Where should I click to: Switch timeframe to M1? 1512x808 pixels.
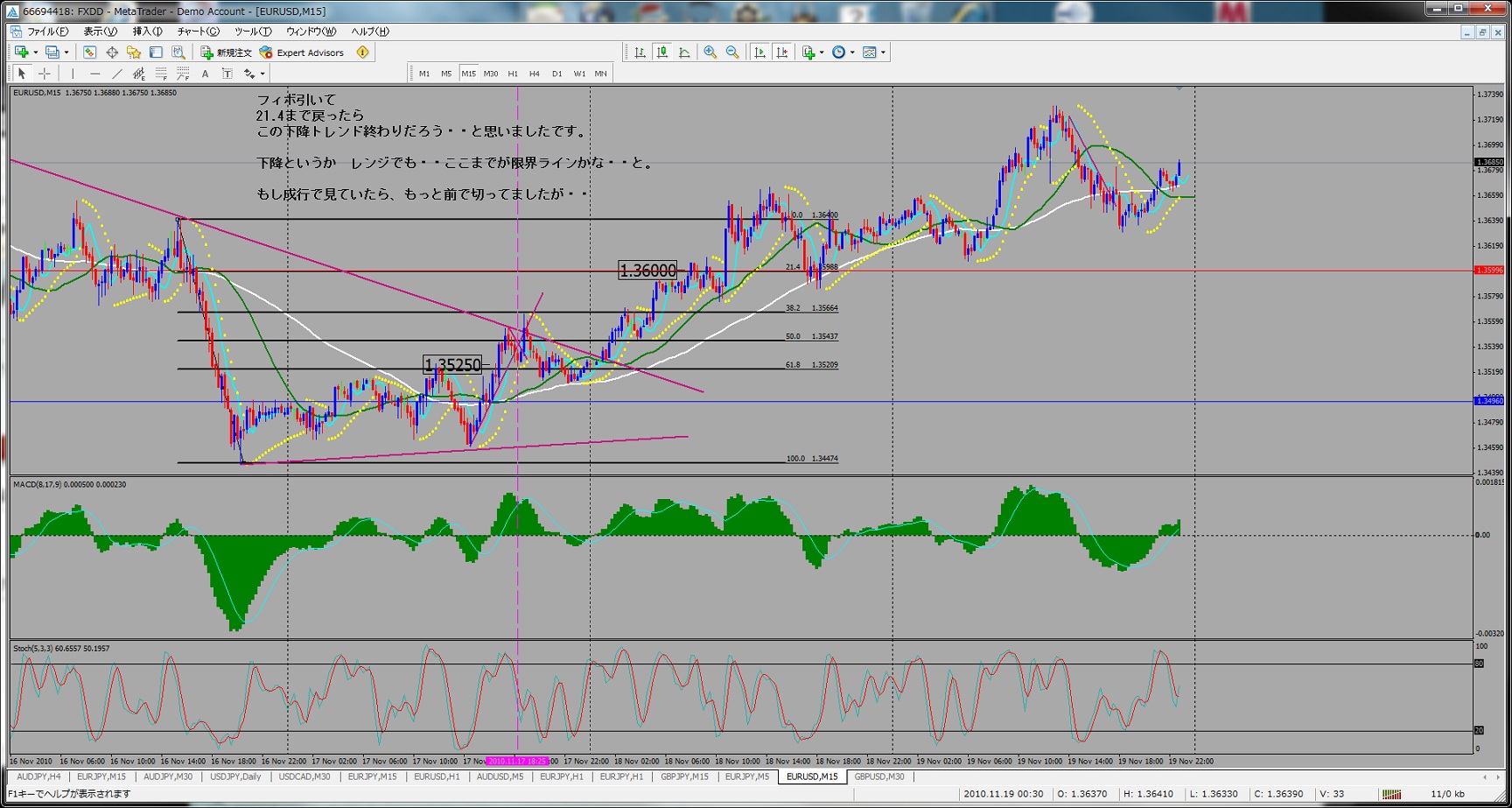coord(424,74)
